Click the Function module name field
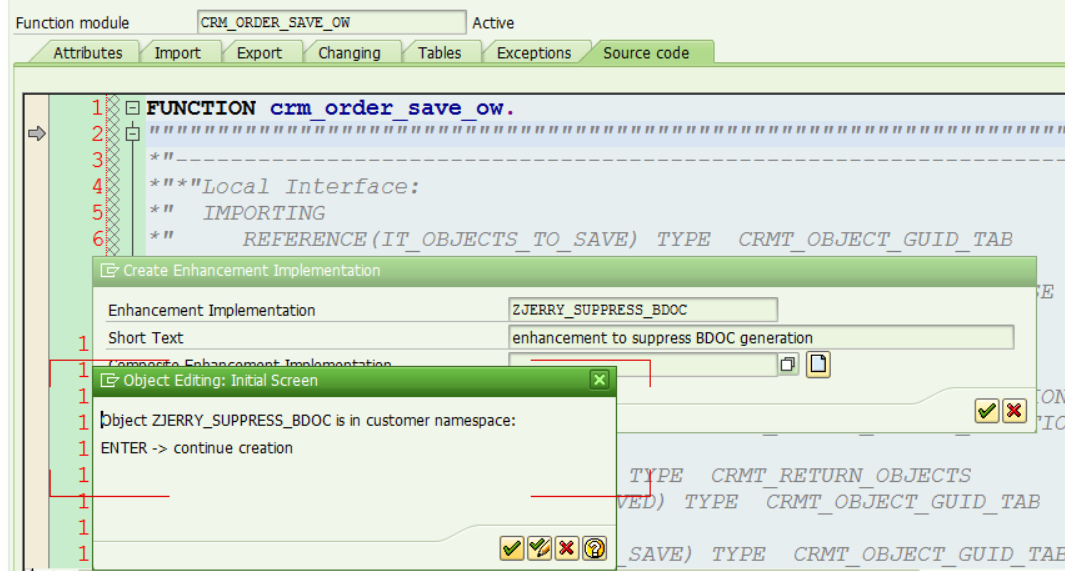 click(331, 22)
